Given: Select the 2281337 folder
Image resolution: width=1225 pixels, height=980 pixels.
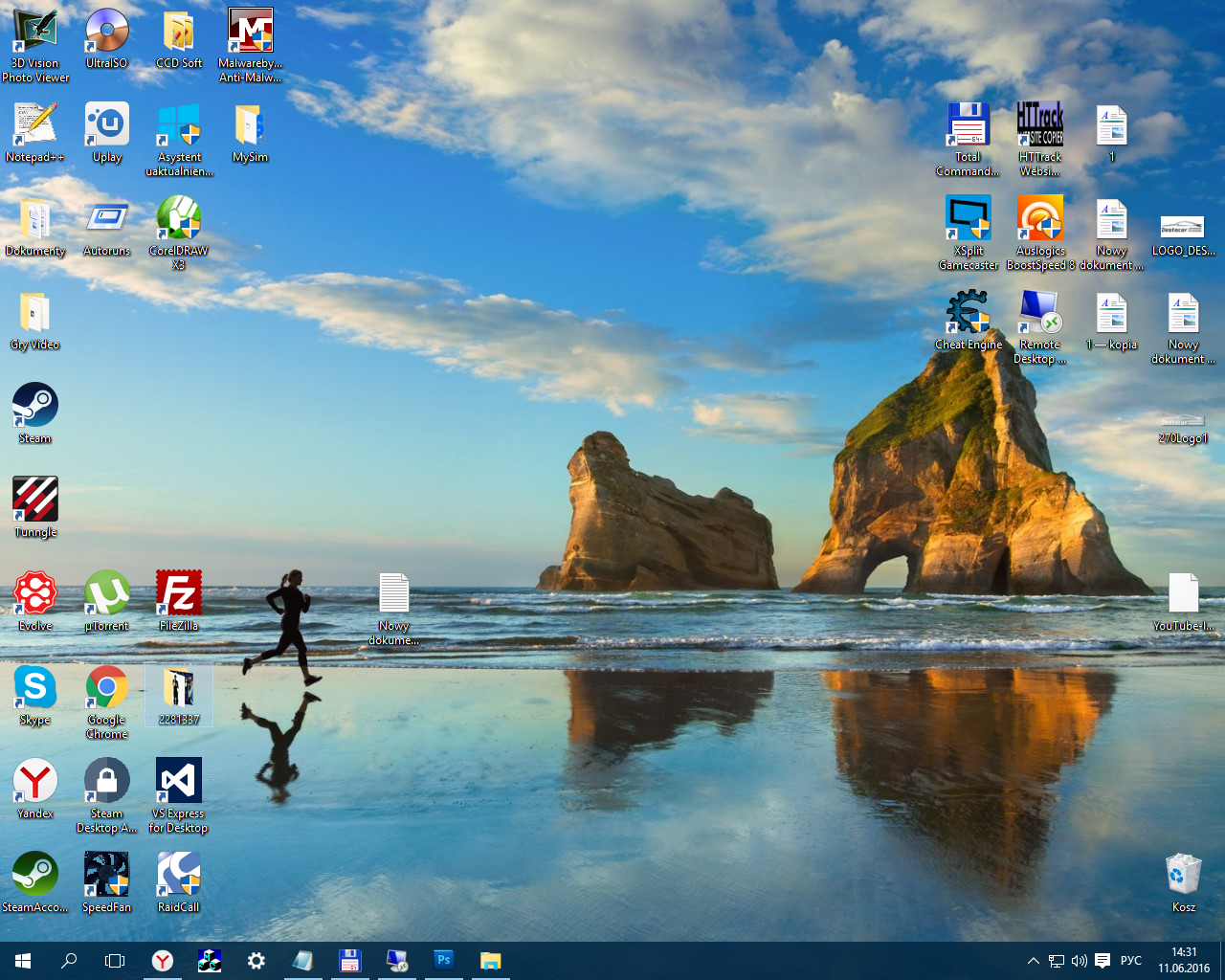Looking at the screenshot, I should click(179, 695).
